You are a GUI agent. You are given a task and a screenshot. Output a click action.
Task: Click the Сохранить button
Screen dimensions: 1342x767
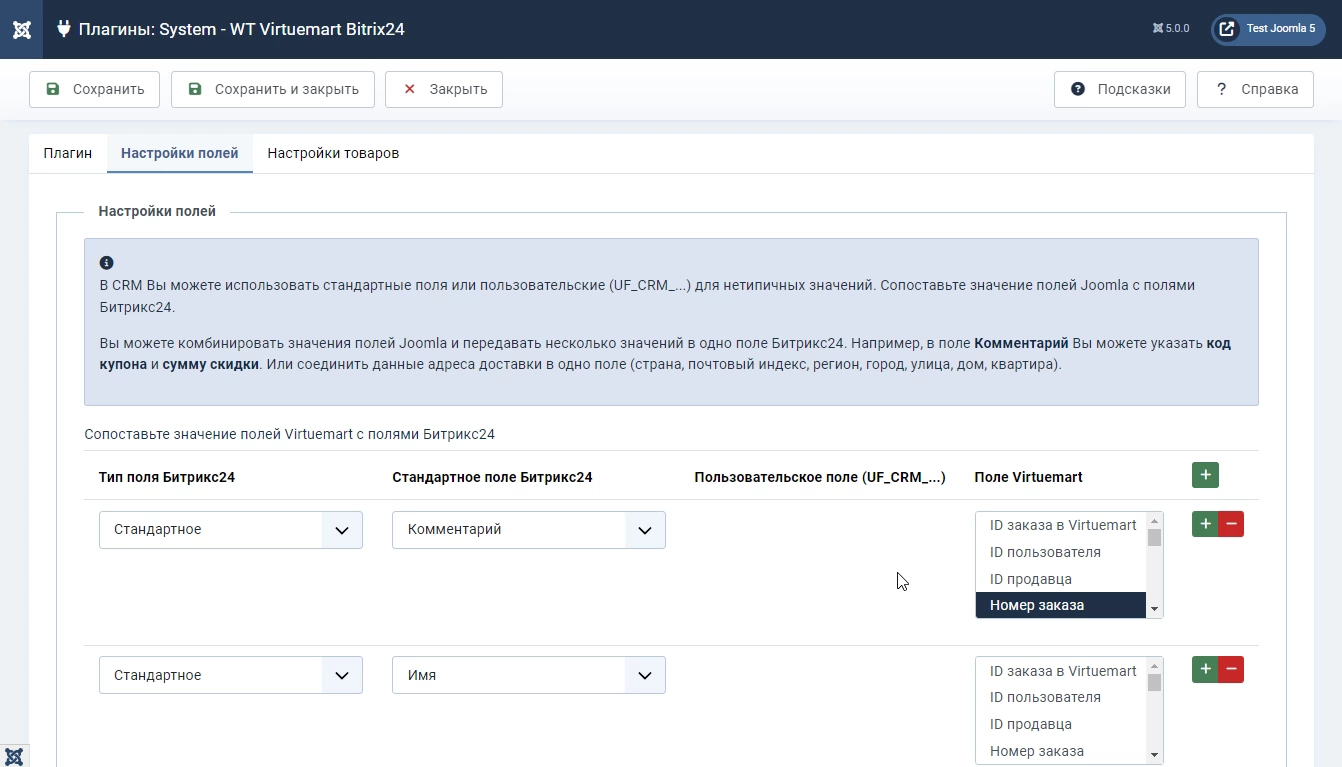tap(94, 89)
